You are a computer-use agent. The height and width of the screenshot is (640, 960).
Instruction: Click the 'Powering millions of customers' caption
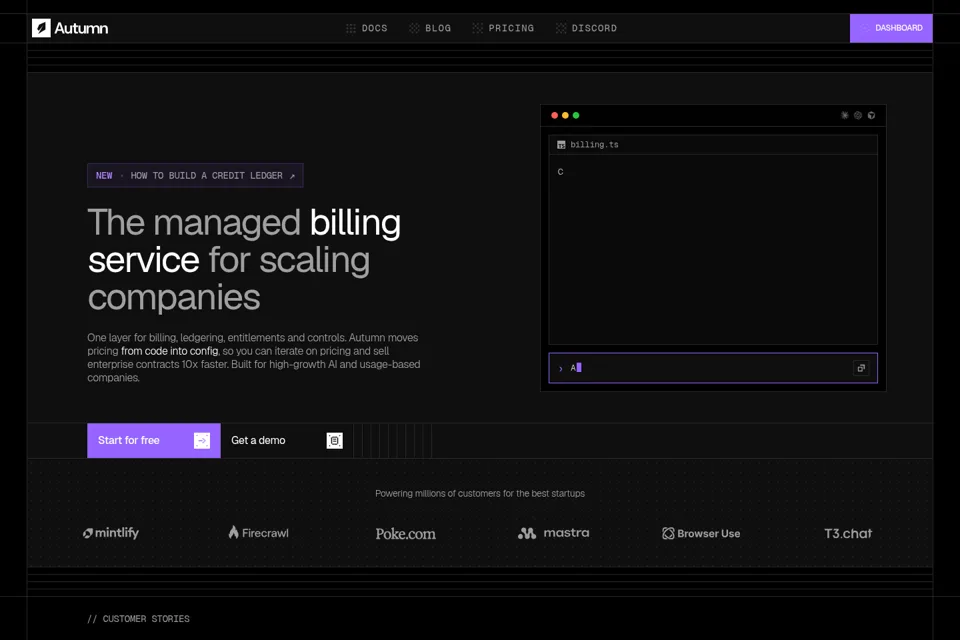click(480, 494)
